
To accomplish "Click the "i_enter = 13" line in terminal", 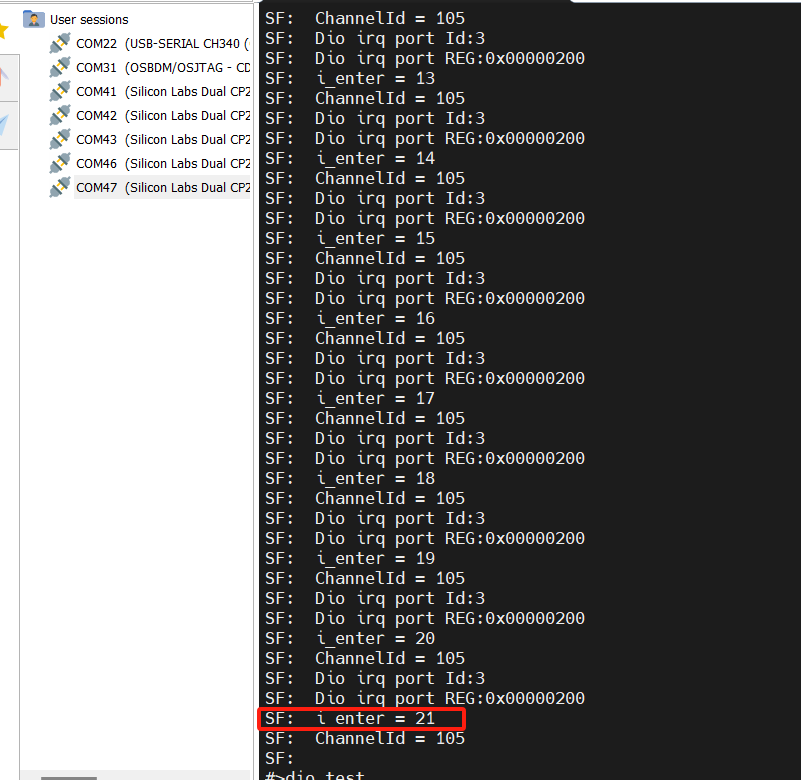I will tap(375, 78).
